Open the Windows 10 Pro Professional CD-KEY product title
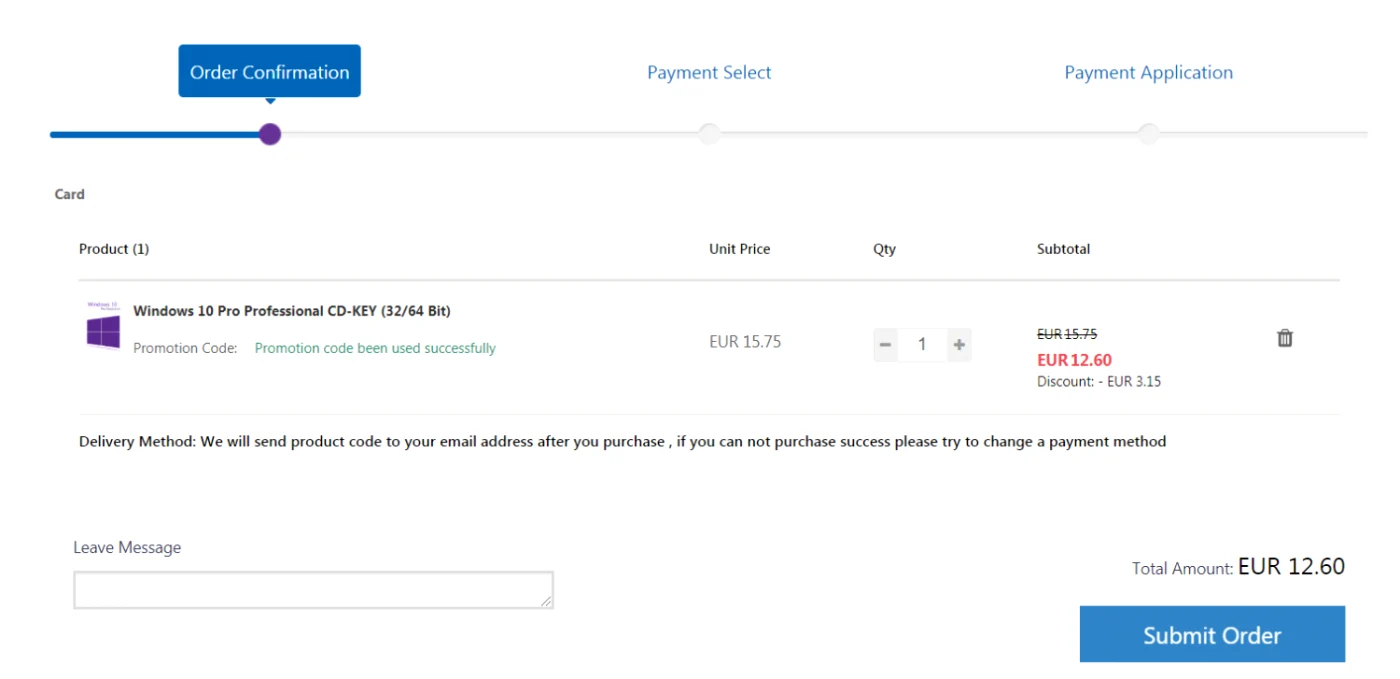This screenshot has width=1400, height=679. [x=292, y=311]
